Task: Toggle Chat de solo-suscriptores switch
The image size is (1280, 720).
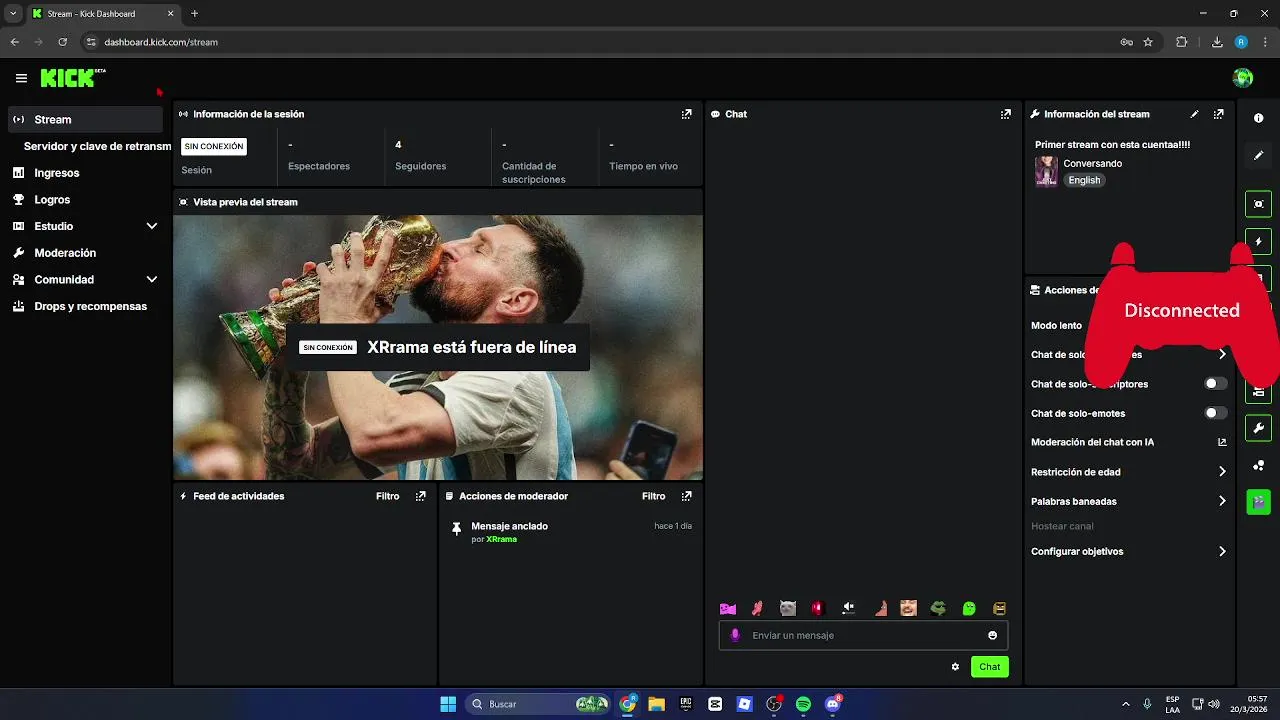Action: point(1215,383)
